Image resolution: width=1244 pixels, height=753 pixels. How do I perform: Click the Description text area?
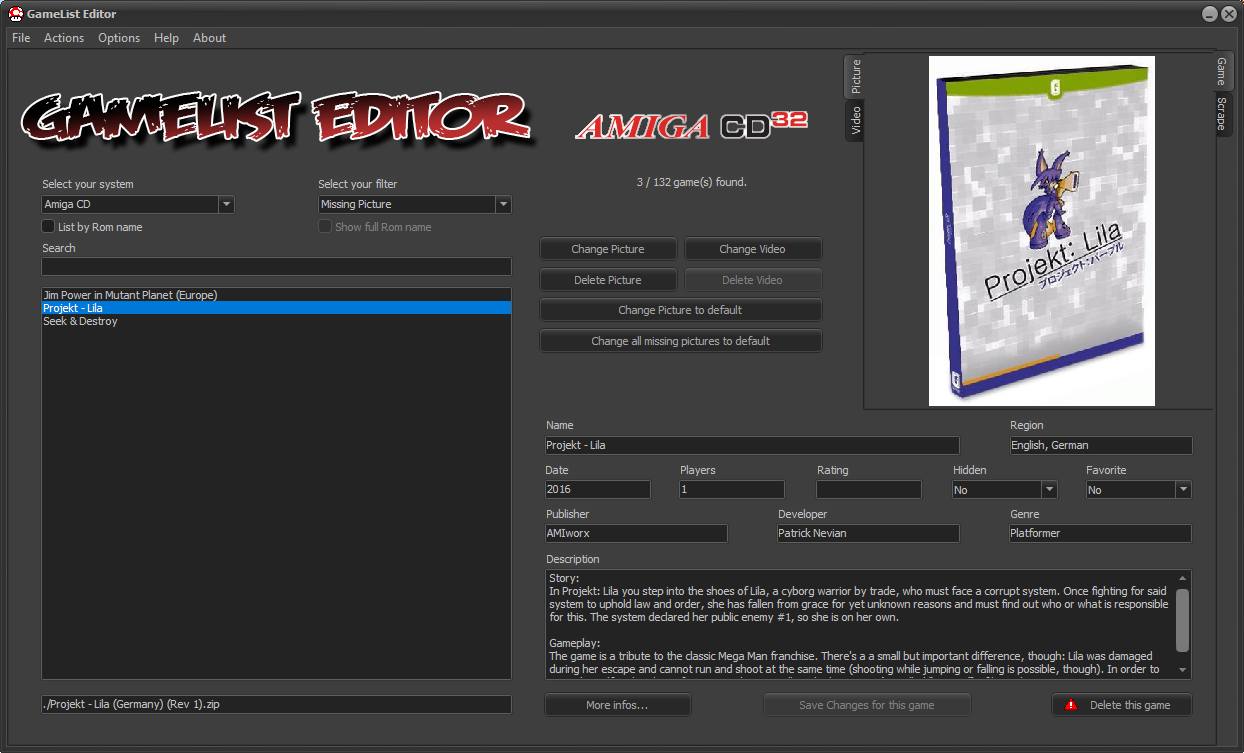coord(860,624)
